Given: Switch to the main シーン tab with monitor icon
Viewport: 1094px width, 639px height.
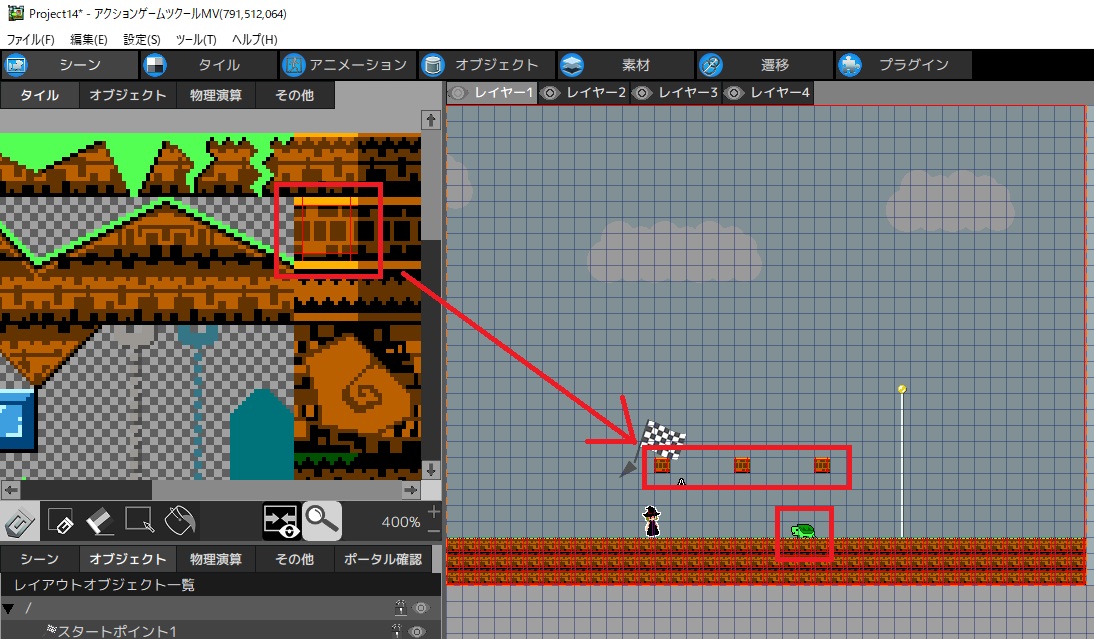Looking at the screenshot, I should (x=70, y=65).
